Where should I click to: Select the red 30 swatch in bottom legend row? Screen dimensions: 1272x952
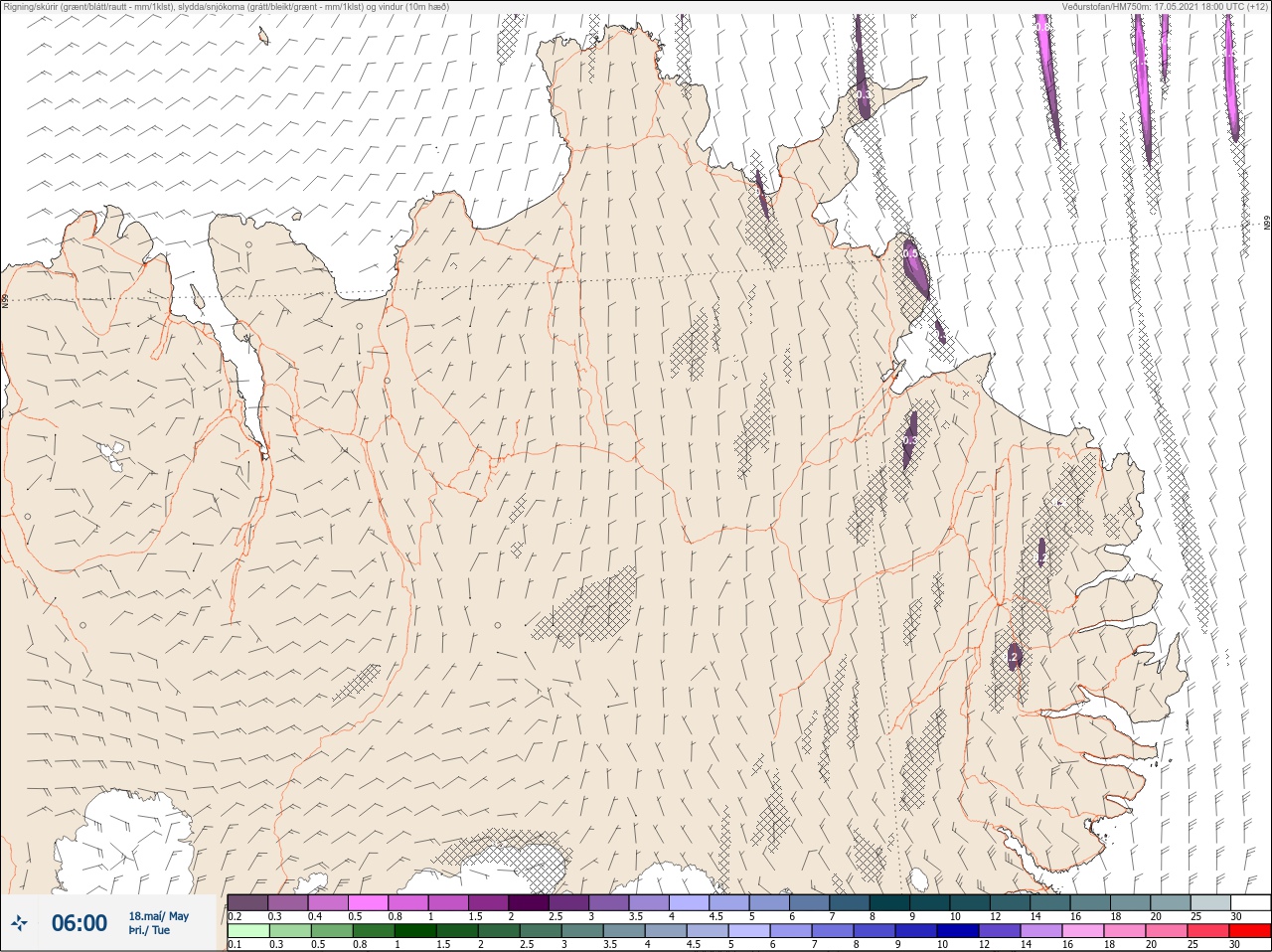(x=1250, y=931)
